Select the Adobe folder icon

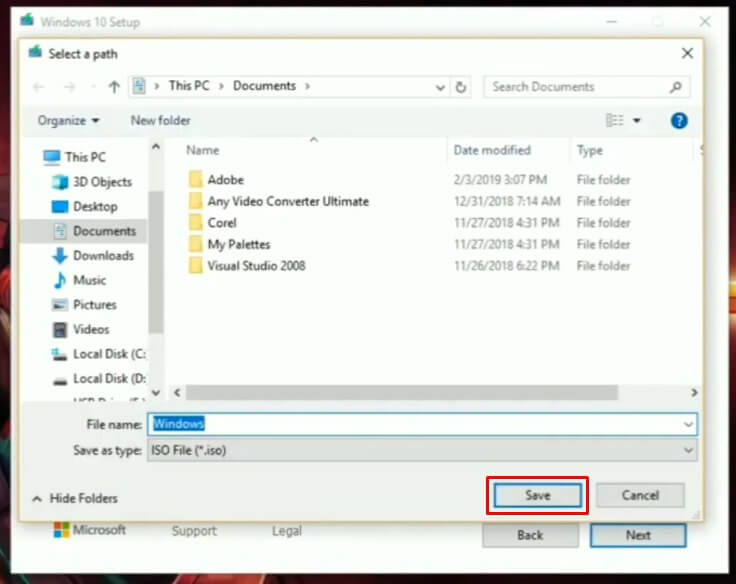pos(196,179)
